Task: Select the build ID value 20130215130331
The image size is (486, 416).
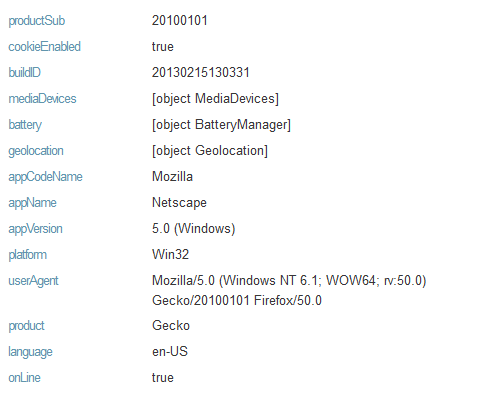Action: (201, 73)
